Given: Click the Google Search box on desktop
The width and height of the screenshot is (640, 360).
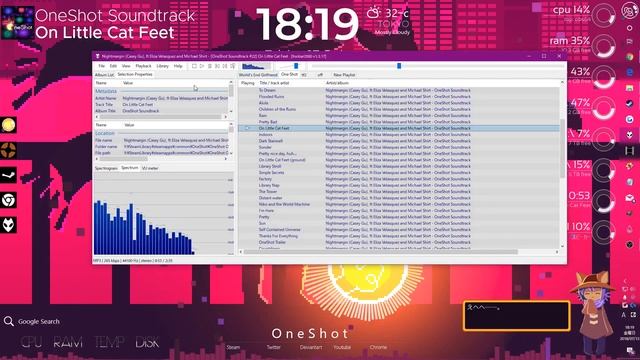Looking at the screenshot, I should [x=32, y=321].
